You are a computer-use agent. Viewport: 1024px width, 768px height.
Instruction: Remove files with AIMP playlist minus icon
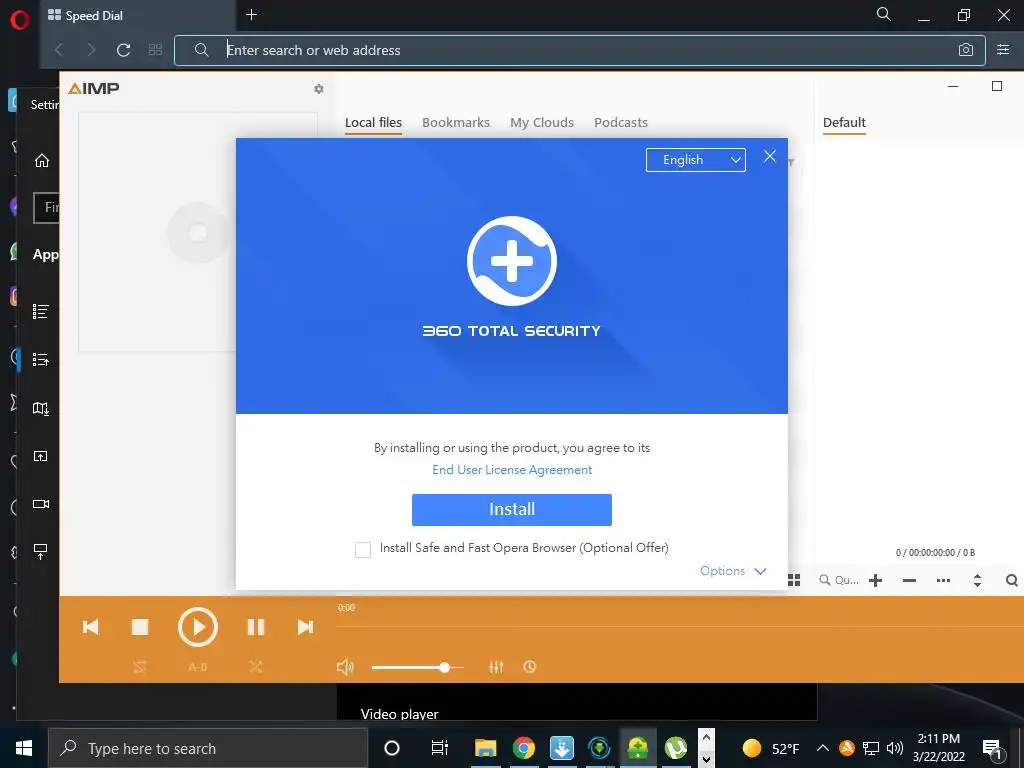[x=909, y=581]
